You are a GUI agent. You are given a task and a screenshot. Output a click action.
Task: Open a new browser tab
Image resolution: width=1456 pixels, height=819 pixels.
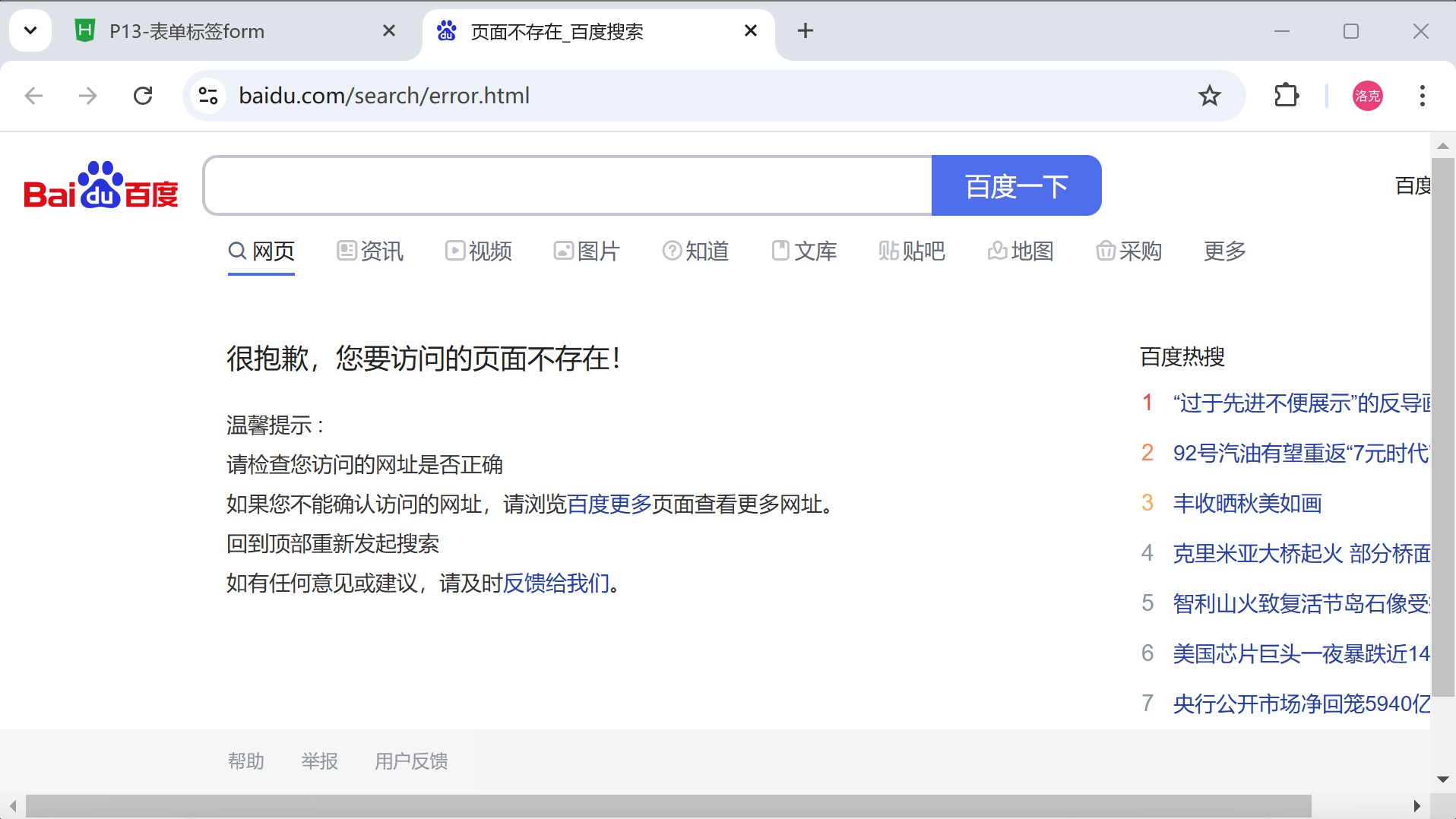806,31
